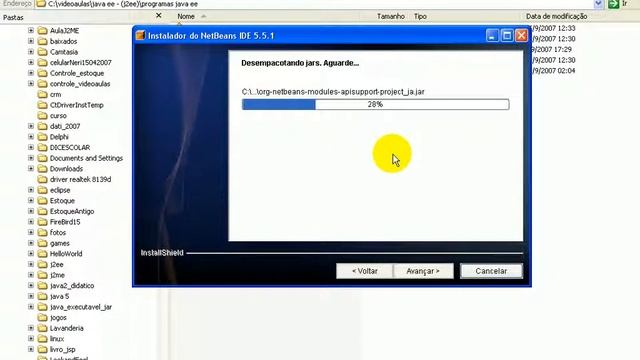Select Documents and Settings folder label
This screenshot has height=360, width=640.
pyautogui.click(x=86, y=158)
